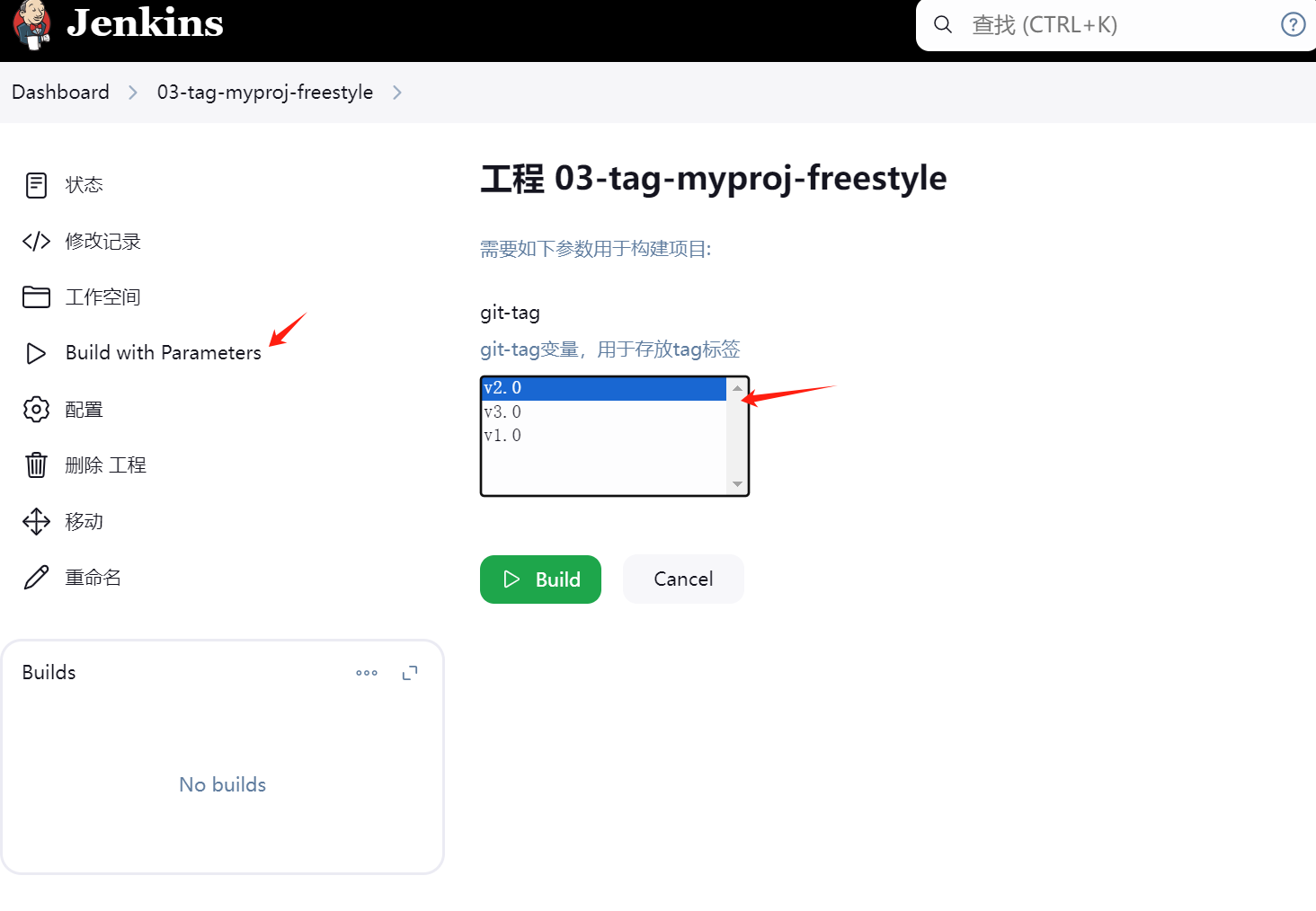Click the 重命名 pencil icon
Viewport: 1316px width, 911px height.
coord(36,577)
